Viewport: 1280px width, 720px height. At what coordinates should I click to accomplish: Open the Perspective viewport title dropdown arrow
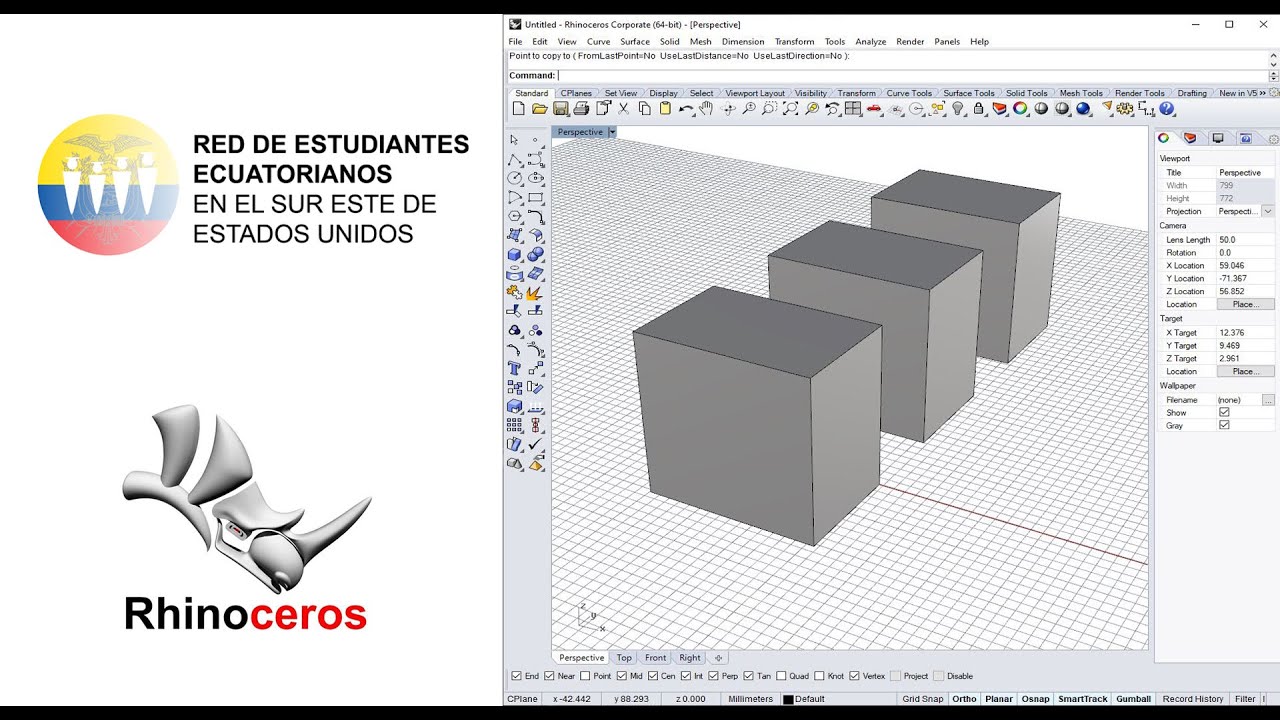pyautogui.click(x=612, y=132)
